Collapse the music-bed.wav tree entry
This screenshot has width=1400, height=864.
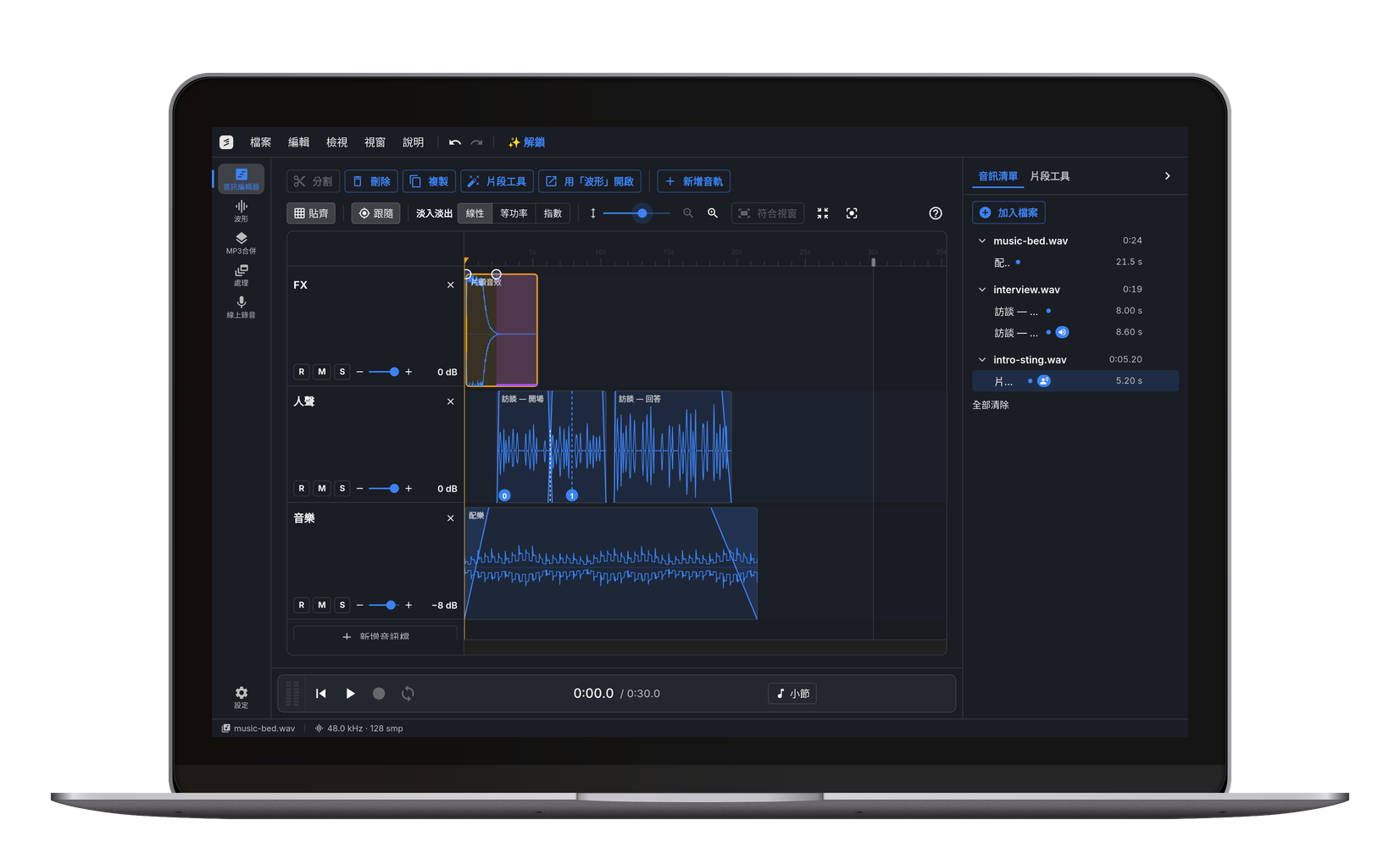982,241
